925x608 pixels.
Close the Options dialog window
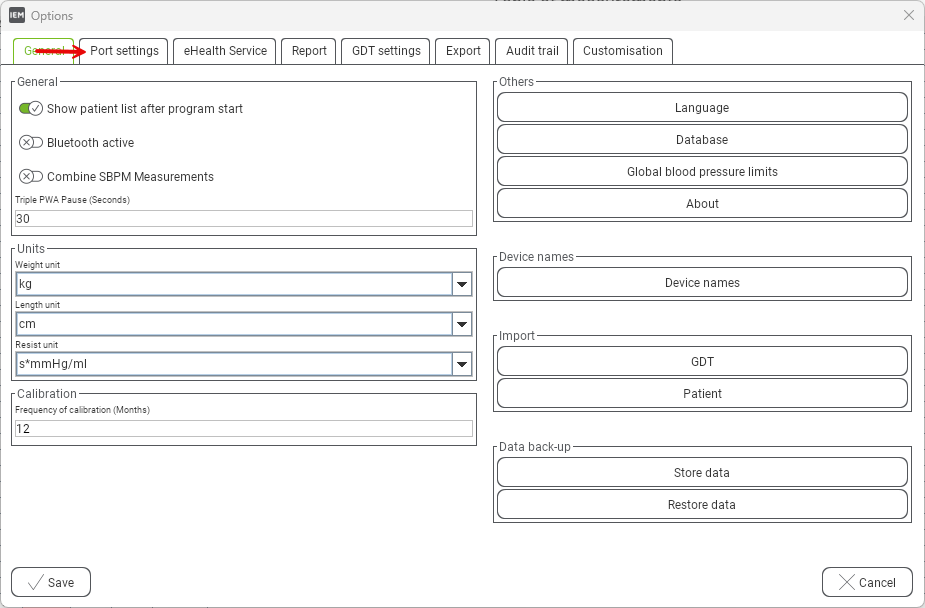908,15
